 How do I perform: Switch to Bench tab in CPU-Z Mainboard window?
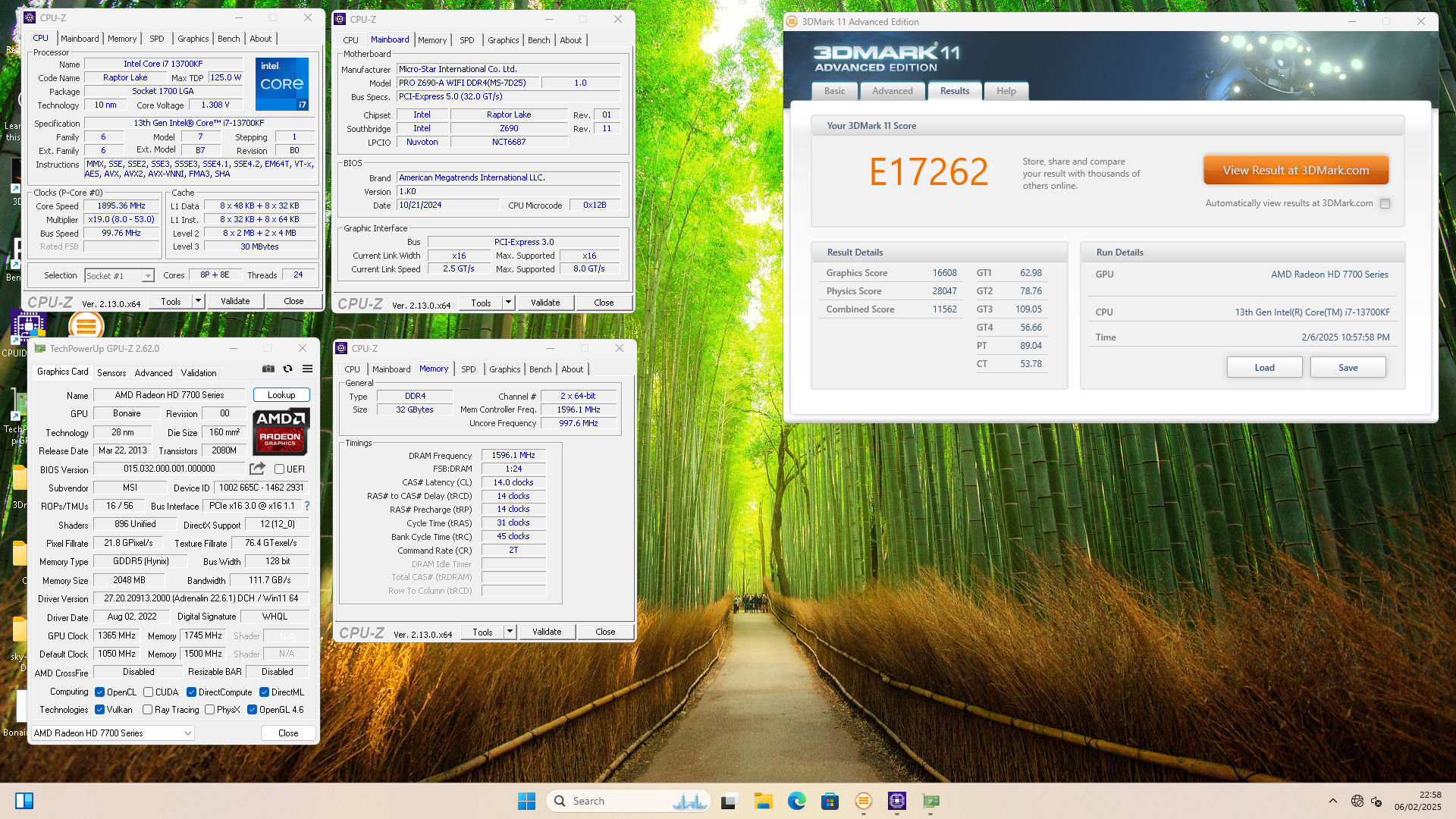[539, 40]
